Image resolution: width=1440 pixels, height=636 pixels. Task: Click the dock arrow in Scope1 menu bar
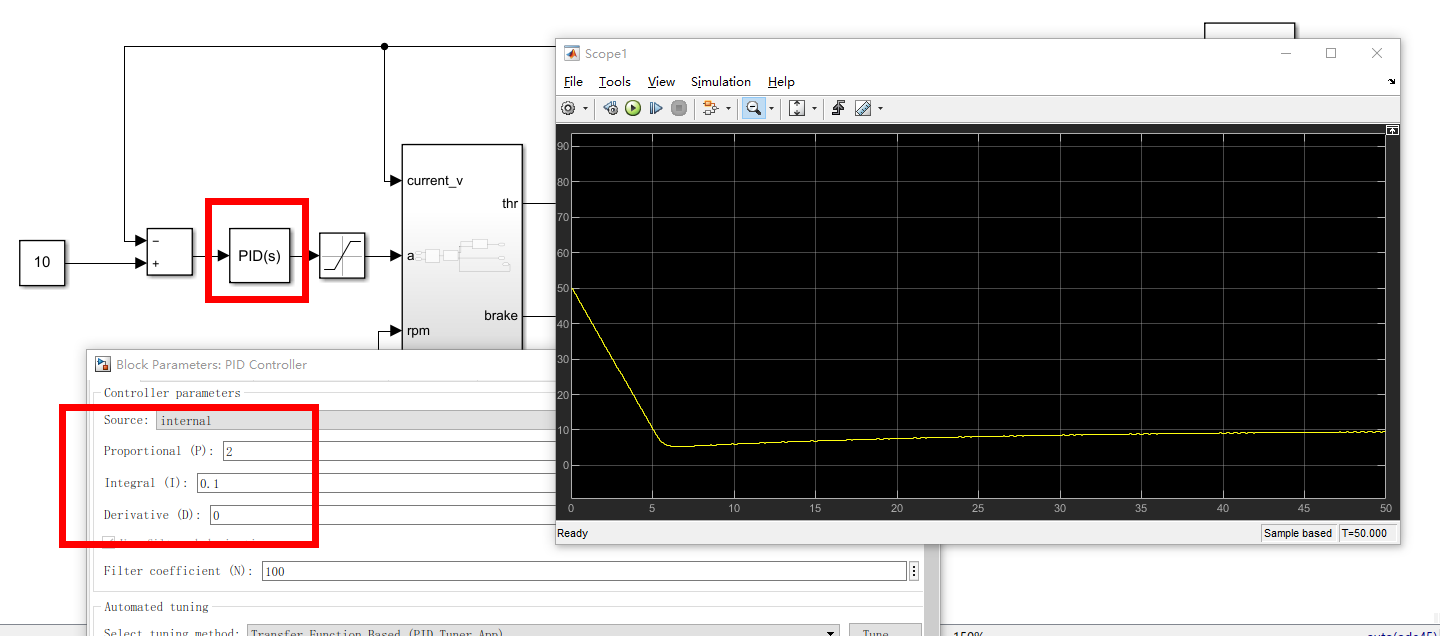(1392, 82)
